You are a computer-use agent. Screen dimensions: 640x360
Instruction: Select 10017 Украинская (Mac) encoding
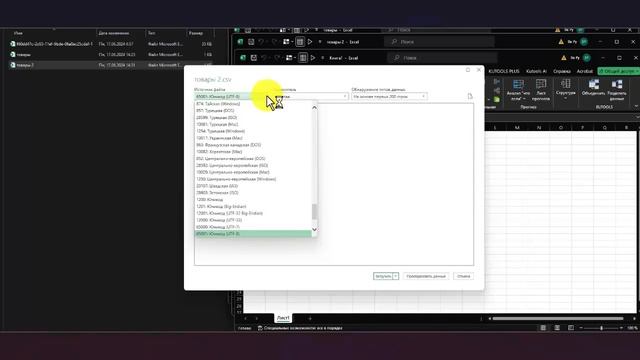click(253, 138)
